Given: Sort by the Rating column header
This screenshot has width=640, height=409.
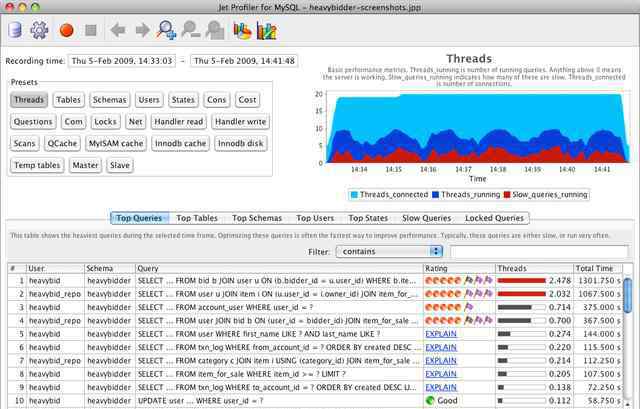Looking at the screenshot, I should (x=459, y=269).
